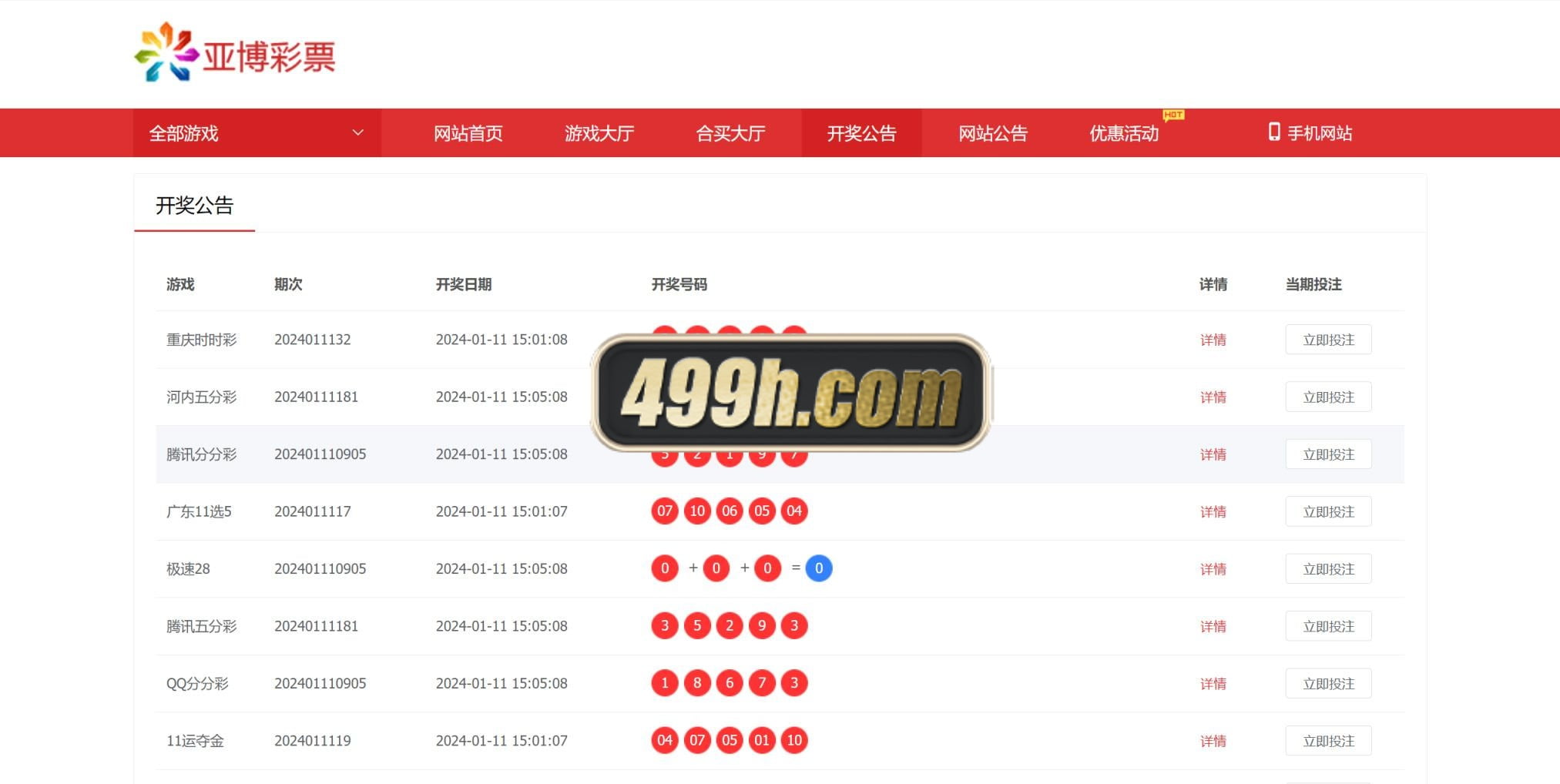
Task: Click game name 广东11选5
Action: pyautogui.click(x=199, y=511)
